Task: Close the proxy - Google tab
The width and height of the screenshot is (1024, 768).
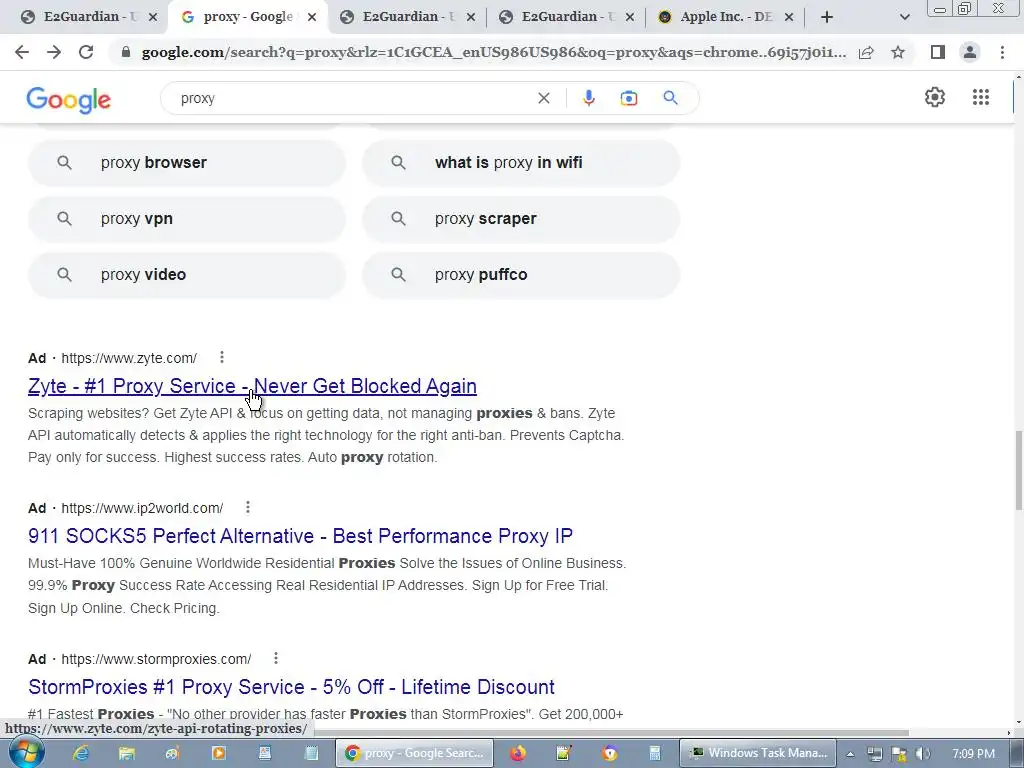Action: point(312,18)
